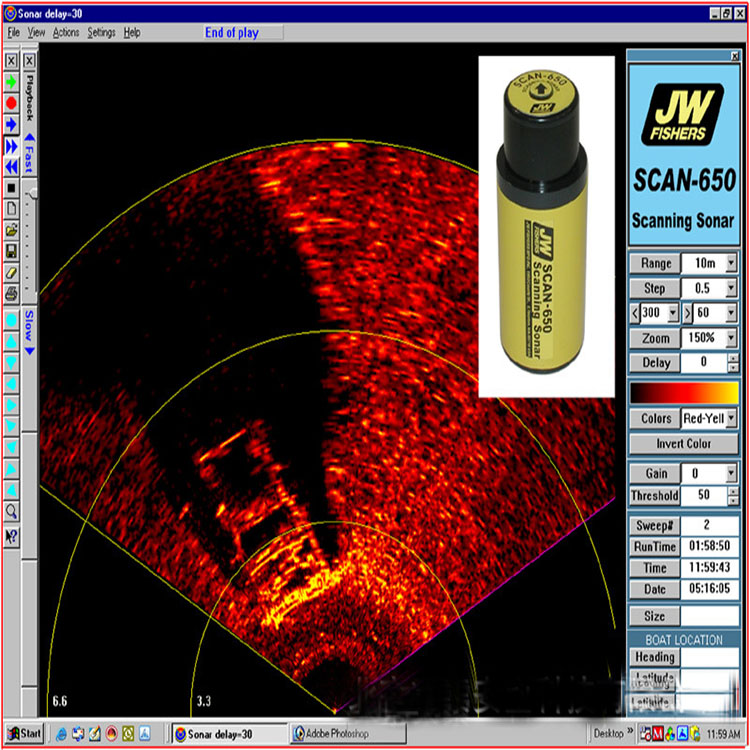Image resolution: width=750 pixels, height=750 pixels.
Task: Expand the Range dropdown showing 10m
Action: pyautogui.click(x=732, y=263)
